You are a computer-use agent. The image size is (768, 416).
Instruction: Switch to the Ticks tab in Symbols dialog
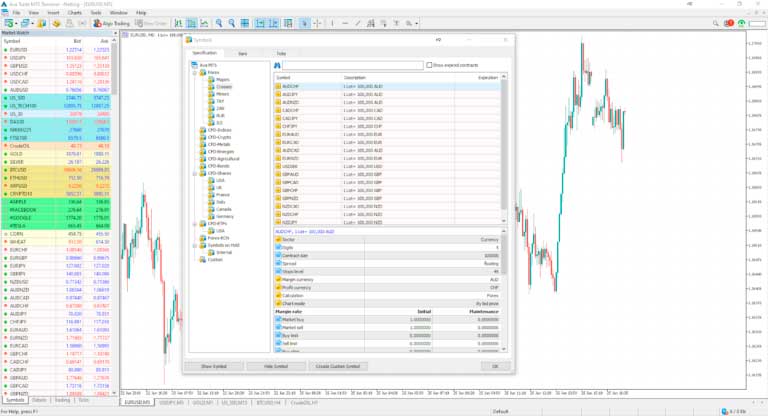tap(281, 53)
